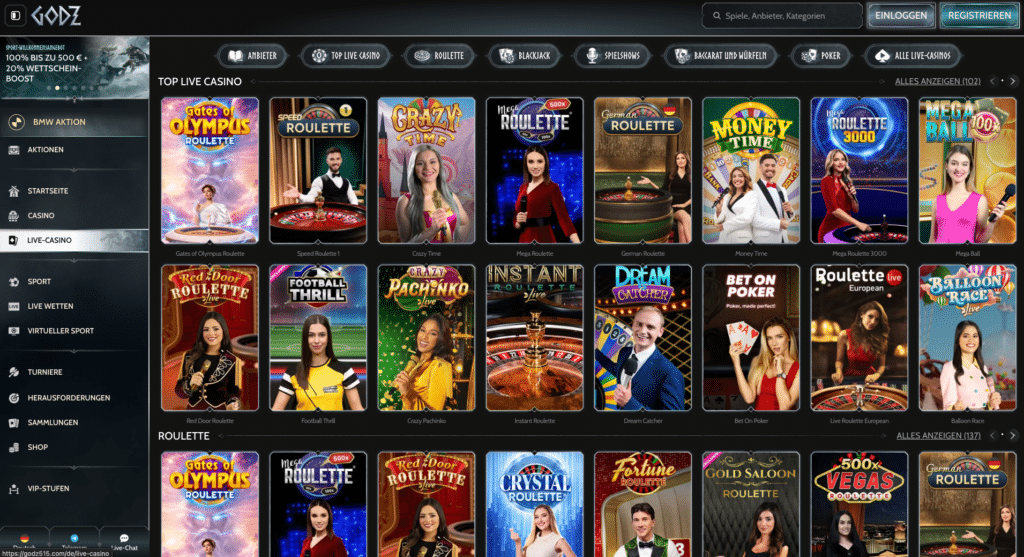
Task: Open Gold Saloon Roulette thumbnail
Action: tap(751, 504)
